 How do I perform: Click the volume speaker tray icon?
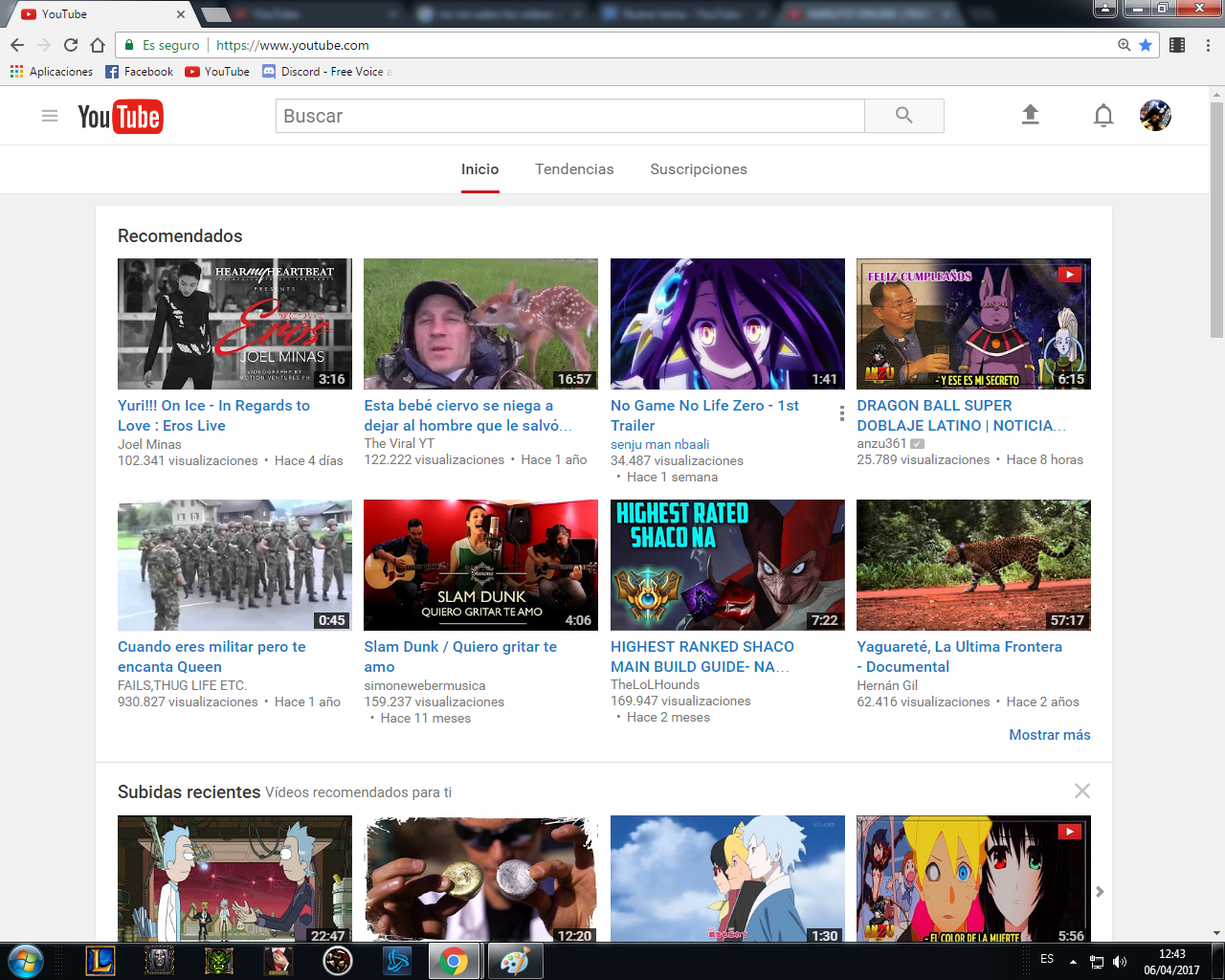[x=1120, y=962]
